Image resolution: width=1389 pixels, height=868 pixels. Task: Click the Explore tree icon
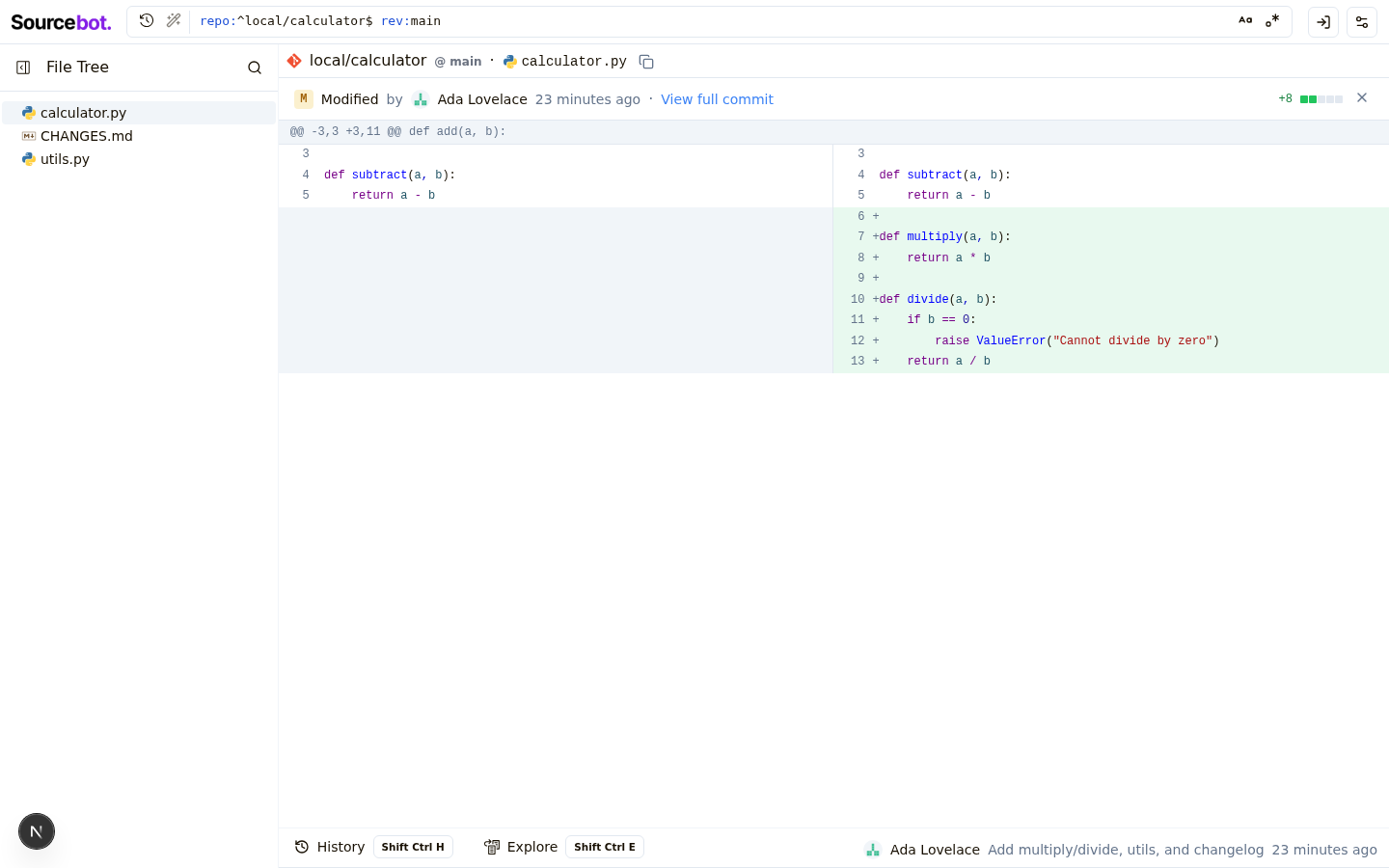coord(492,847)
